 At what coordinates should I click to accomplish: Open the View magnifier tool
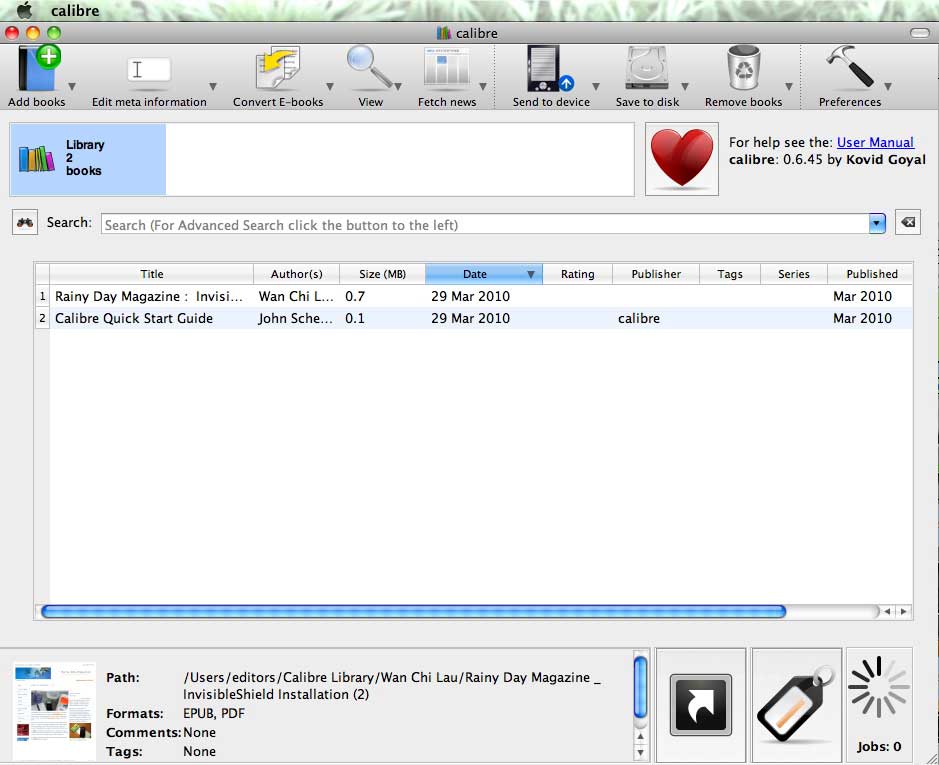pos(369,67)
